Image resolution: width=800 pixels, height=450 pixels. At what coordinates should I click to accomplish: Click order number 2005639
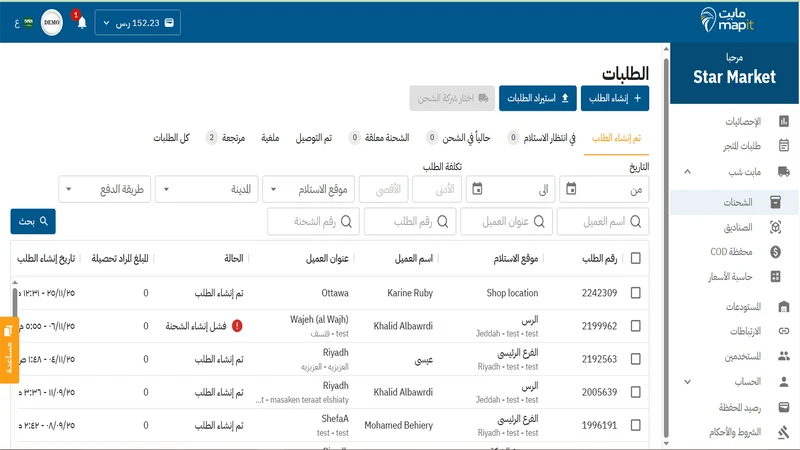click(599, 392)
